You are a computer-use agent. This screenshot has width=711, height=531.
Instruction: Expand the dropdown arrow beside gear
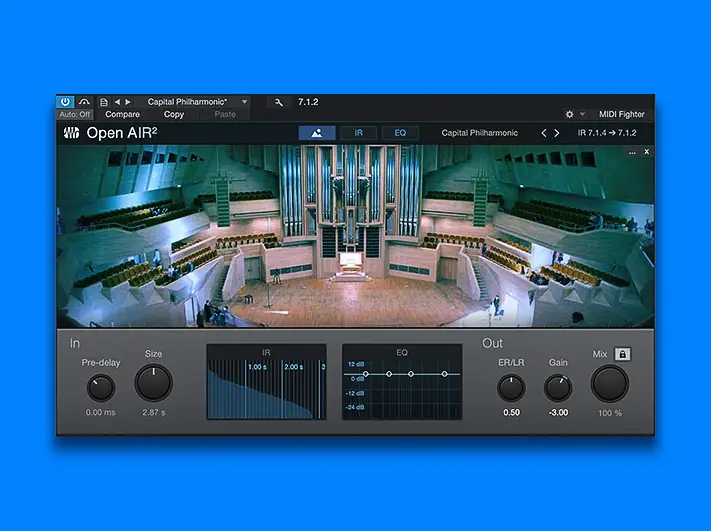tap(583, 114)
